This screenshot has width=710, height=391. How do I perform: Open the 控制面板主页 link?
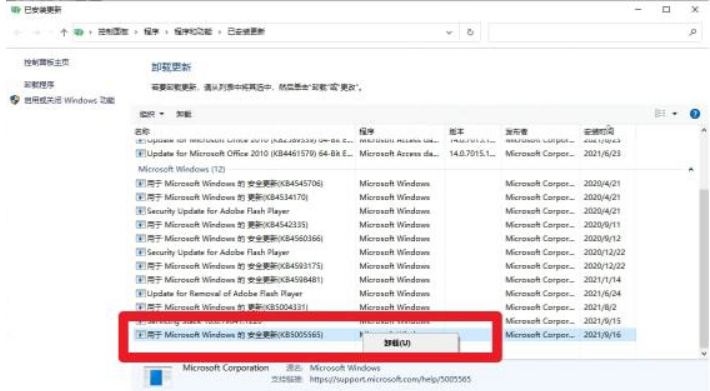(x=46, y=62)
